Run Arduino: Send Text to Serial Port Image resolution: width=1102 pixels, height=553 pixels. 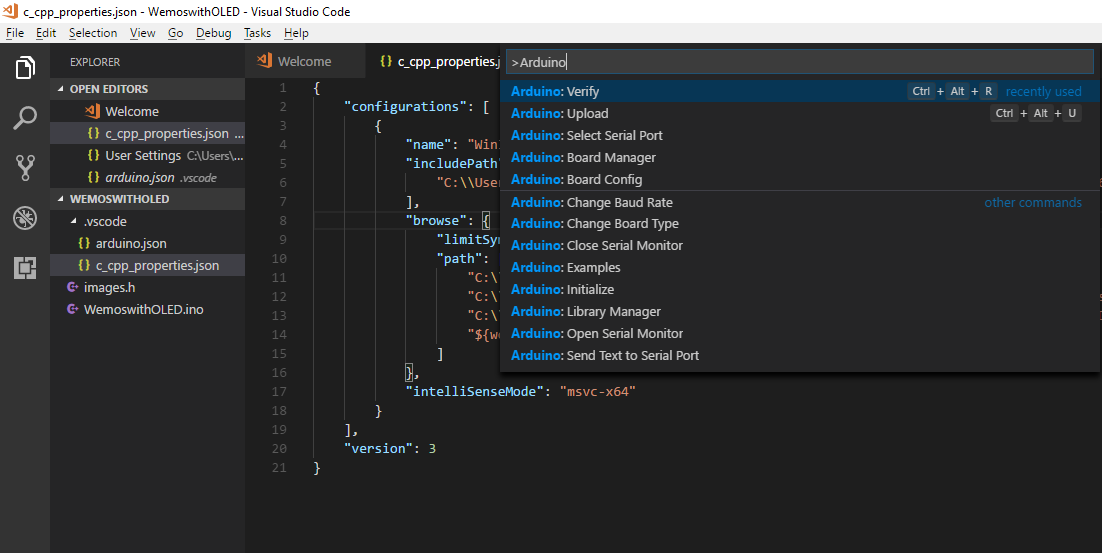point(800,356)
